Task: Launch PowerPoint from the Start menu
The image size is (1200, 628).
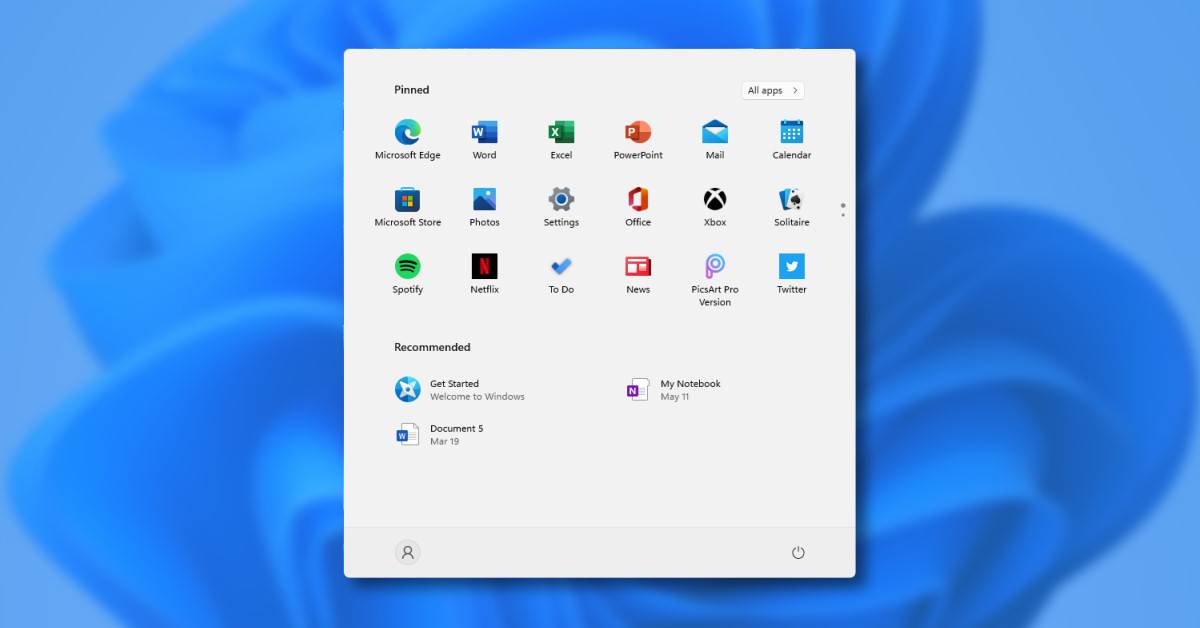Action: [x=638, y=133]
